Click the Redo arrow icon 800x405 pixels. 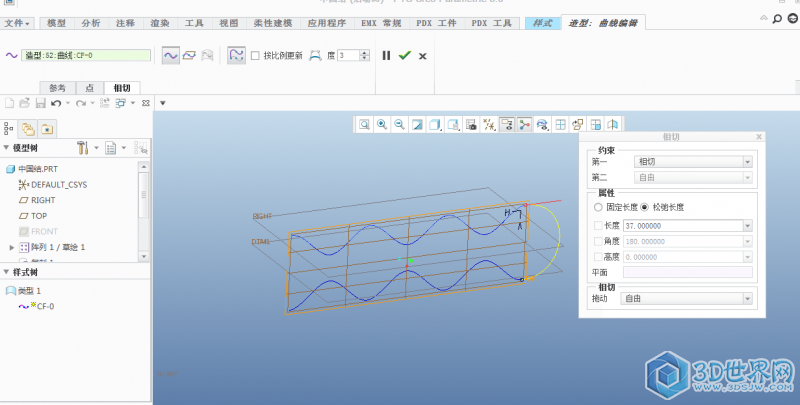[x=81, y=103]
